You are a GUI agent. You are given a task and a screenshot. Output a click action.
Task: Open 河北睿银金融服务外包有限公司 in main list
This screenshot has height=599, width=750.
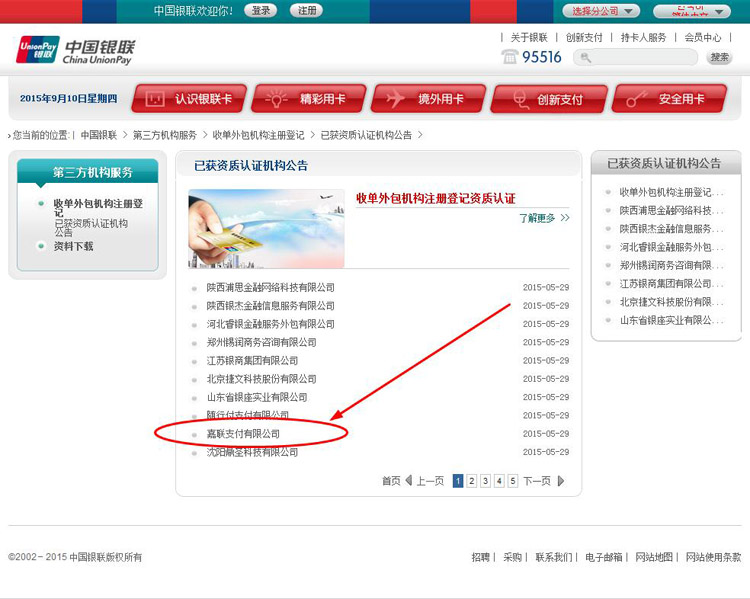pos(270,324)
